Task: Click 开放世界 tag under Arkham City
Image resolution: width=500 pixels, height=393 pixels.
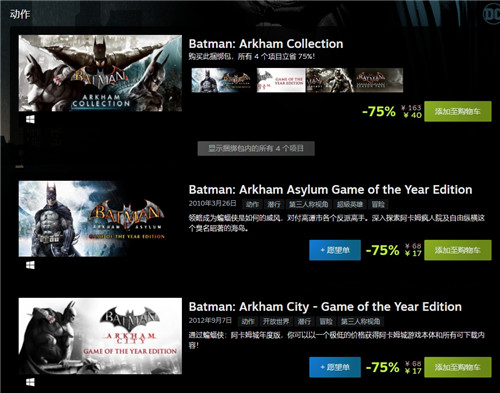Action: point(275,321)
